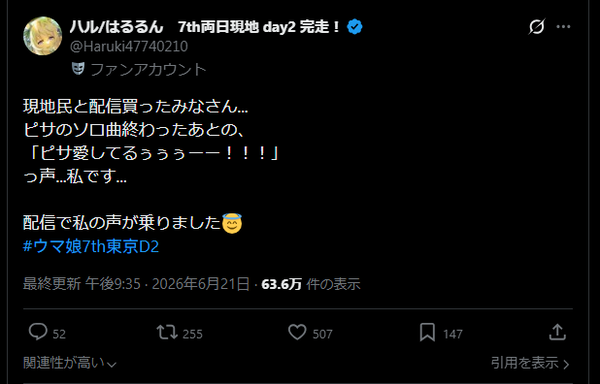Click the display name ハル/はるるん
This screenshot has height=384, width=600.
point(117,27)
